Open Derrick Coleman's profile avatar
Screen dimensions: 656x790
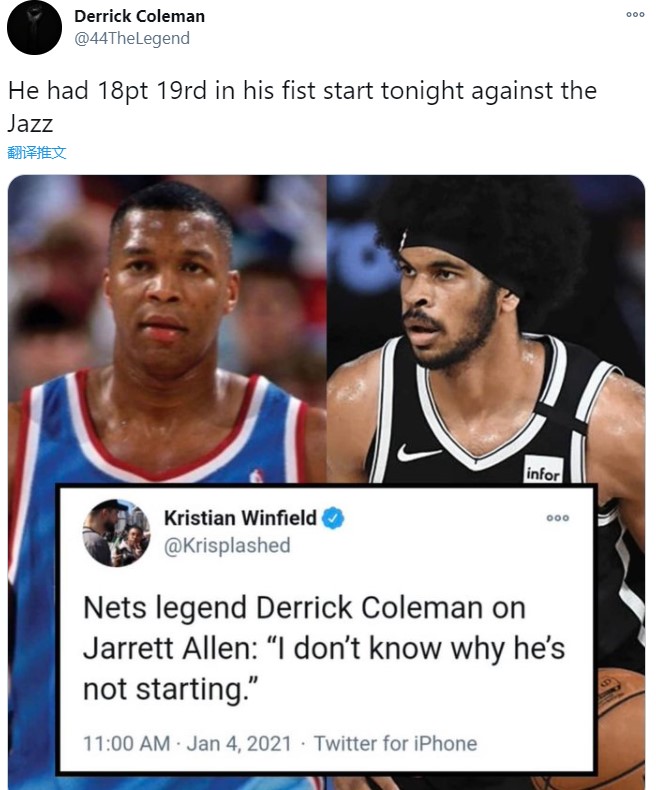coord(34,27)
